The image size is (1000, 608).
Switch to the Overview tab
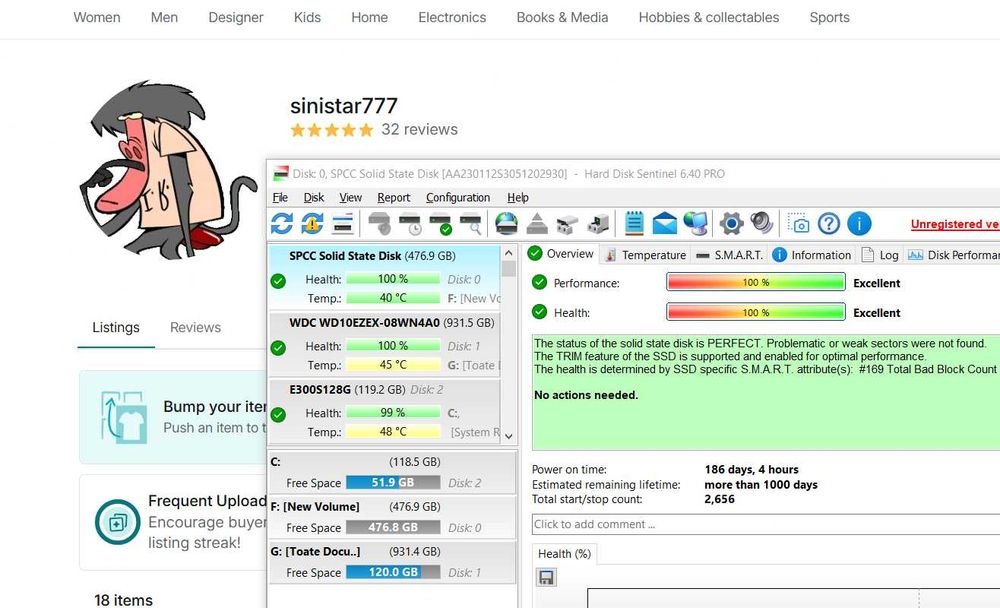point(561,254)
